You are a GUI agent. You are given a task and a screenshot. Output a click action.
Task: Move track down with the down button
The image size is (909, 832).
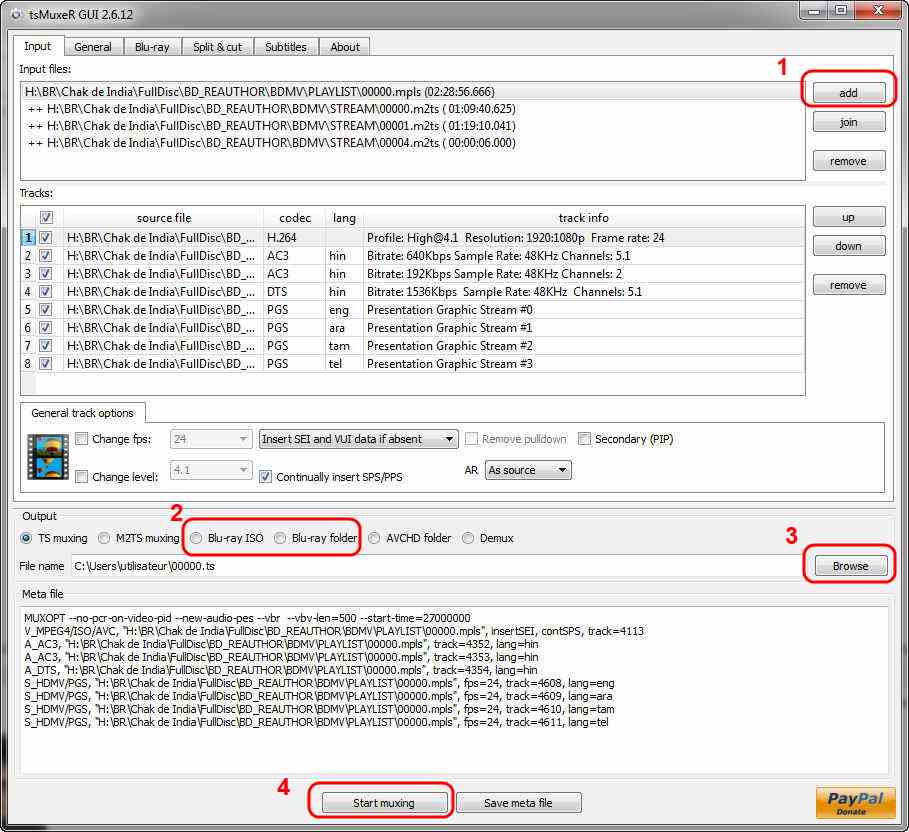[x=849, y=246]
